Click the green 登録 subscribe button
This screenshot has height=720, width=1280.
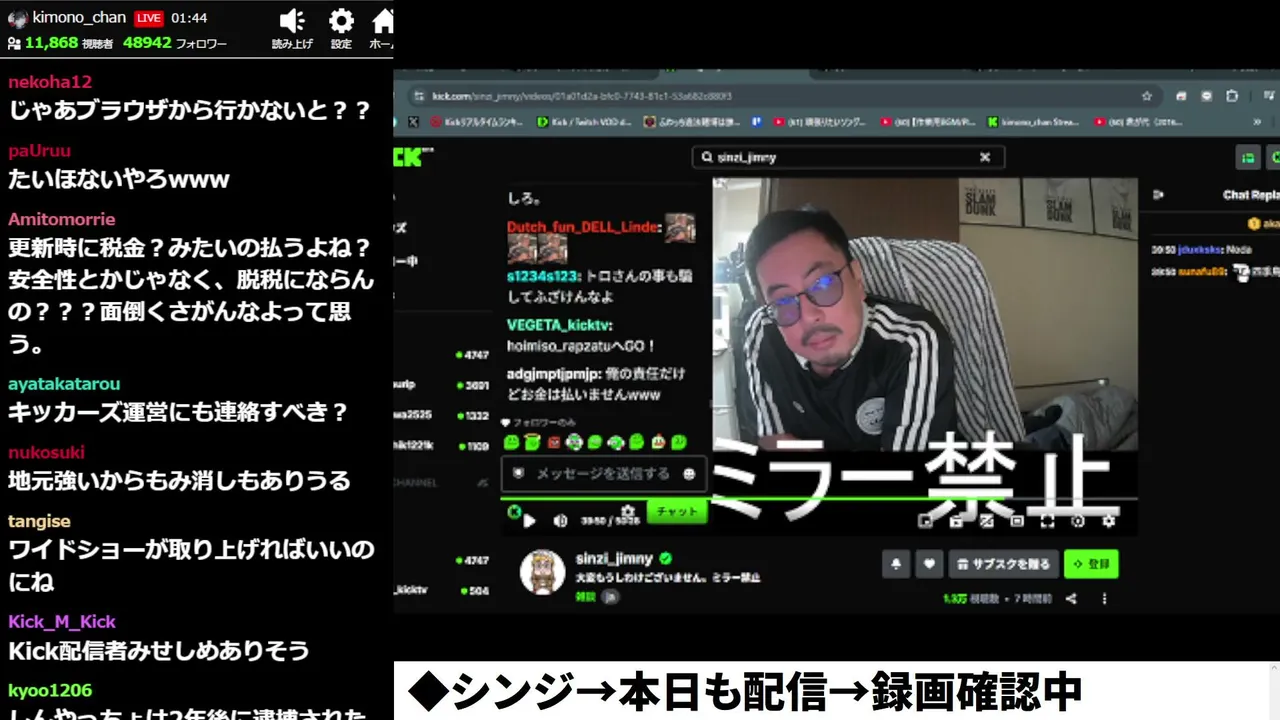point(1091,564)
